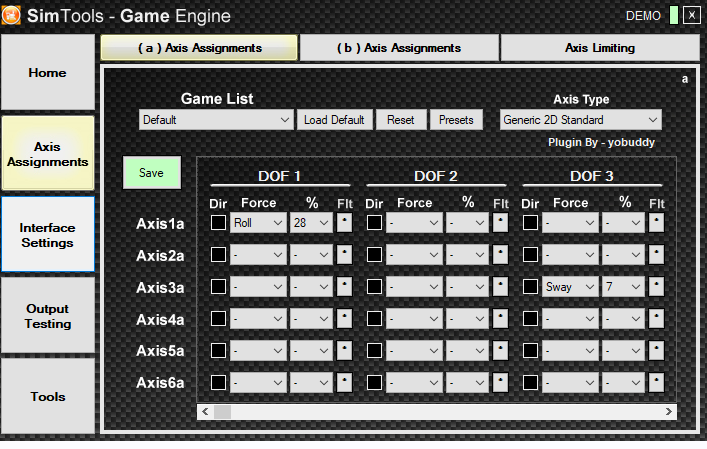Switch to the (b) Axis Assignments tab
Screen dimensions: 707x449
[399, 48]
